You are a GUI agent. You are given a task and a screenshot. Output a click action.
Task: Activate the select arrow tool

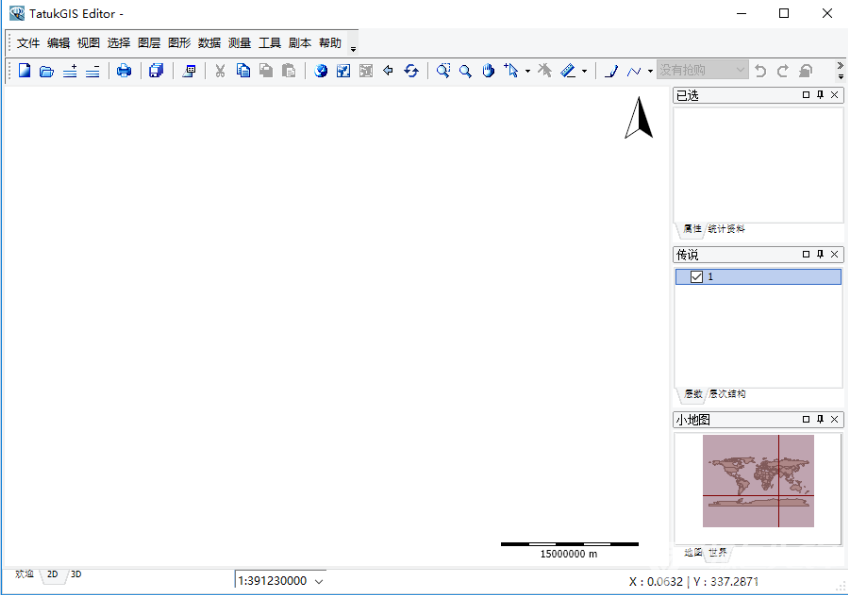click(x=511, y=70)
